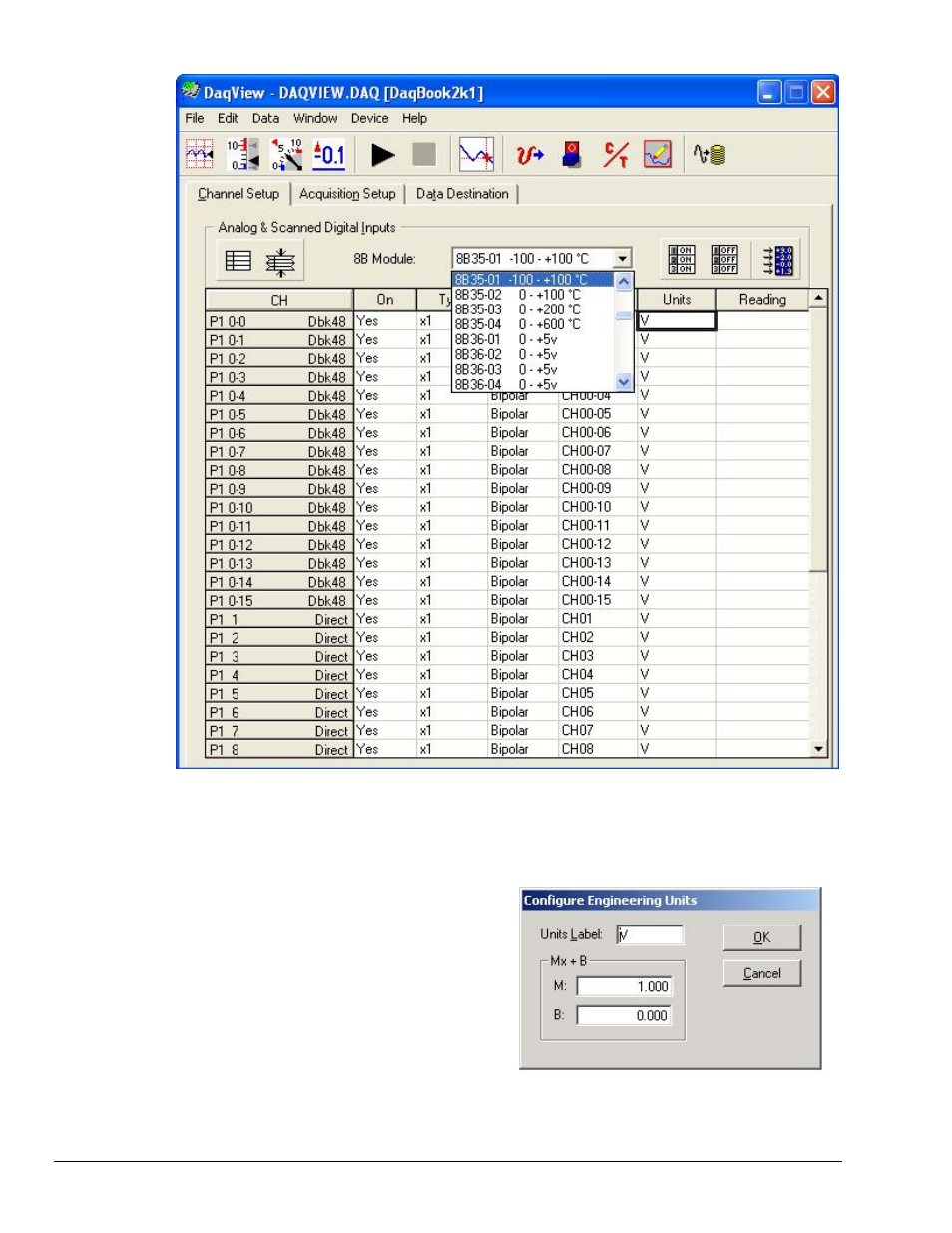Image resolution: width=952 pixels, height=1233 pixels.
Task: Click the red analog output icon
Action: coord(529,155)
